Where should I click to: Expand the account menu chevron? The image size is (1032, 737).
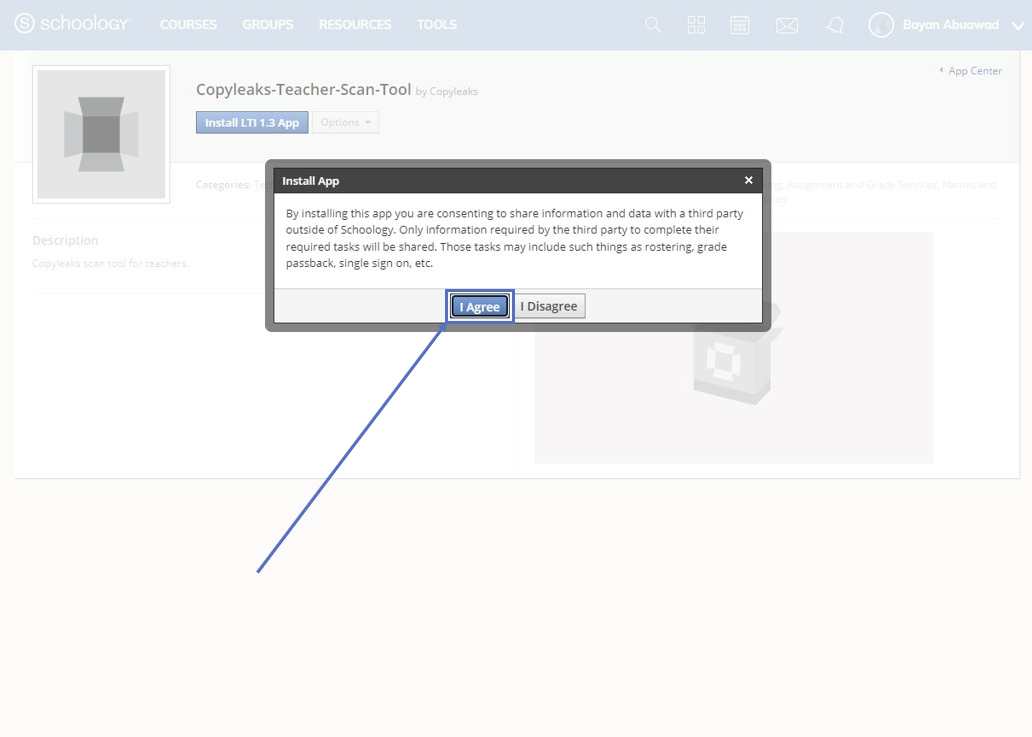[1018, 26]
